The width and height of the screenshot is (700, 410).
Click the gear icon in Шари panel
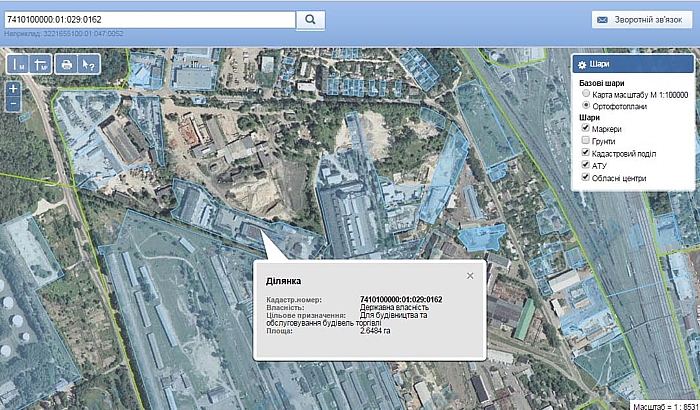[583, 64]
